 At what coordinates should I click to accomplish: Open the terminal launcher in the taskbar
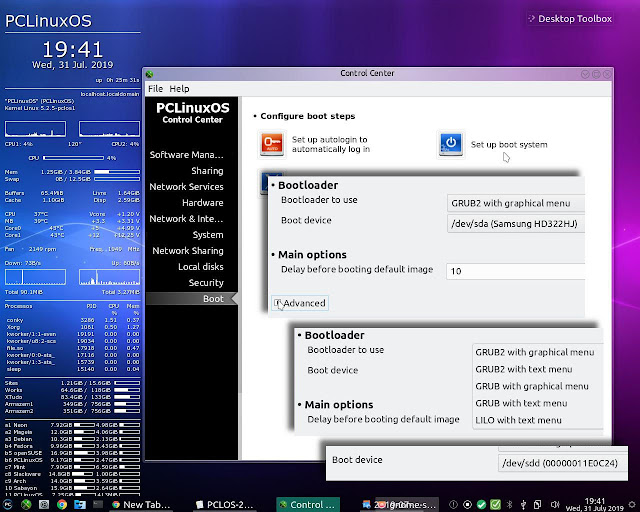[98, 505]
